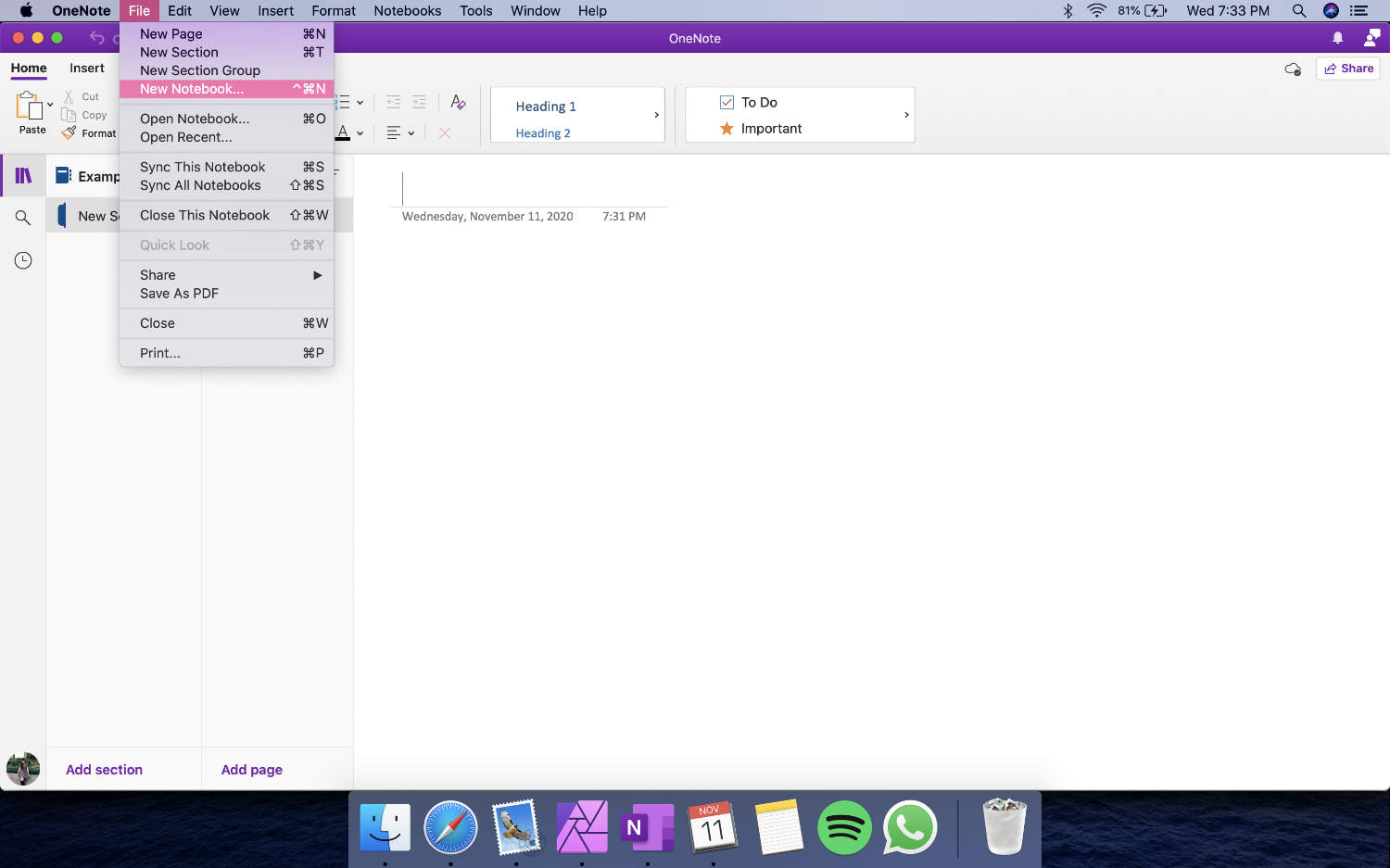Open Finder from the Dock
The height and width of the screenshot is (868, 1390).
point(385,827)
